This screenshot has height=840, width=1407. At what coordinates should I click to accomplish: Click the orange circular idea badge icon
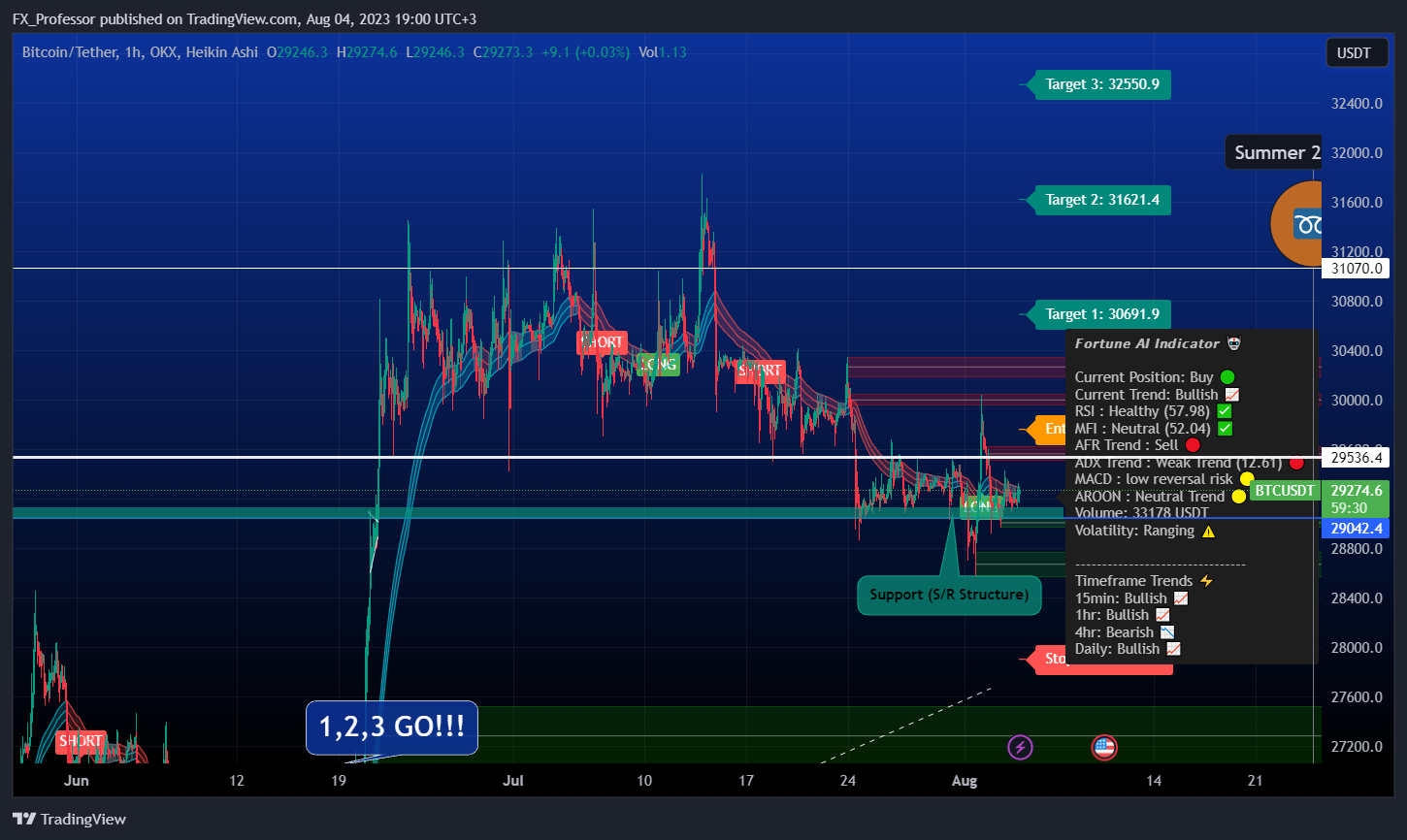pyautogui.click(x=1297, y=224)
